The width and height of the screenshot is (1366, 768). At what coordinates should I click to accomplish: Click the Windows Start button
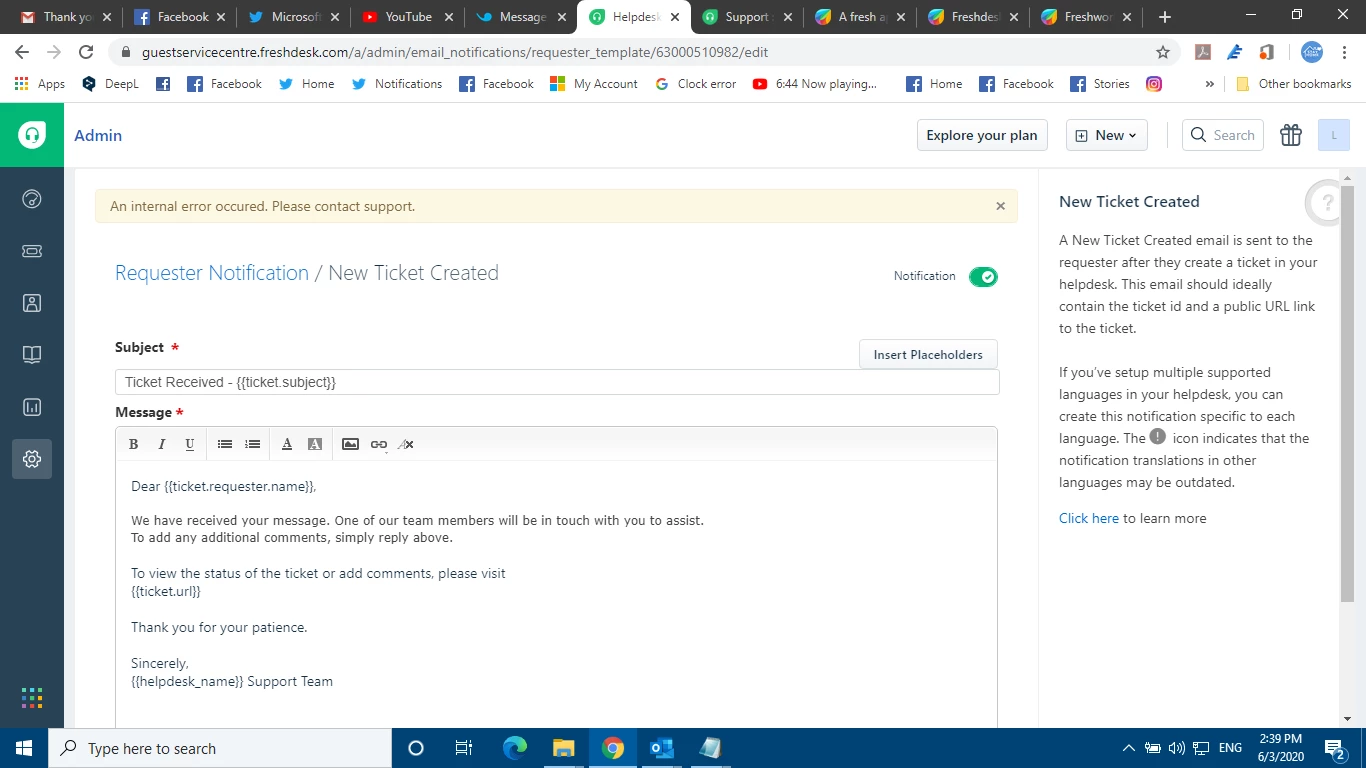click(x=24, y=748)
